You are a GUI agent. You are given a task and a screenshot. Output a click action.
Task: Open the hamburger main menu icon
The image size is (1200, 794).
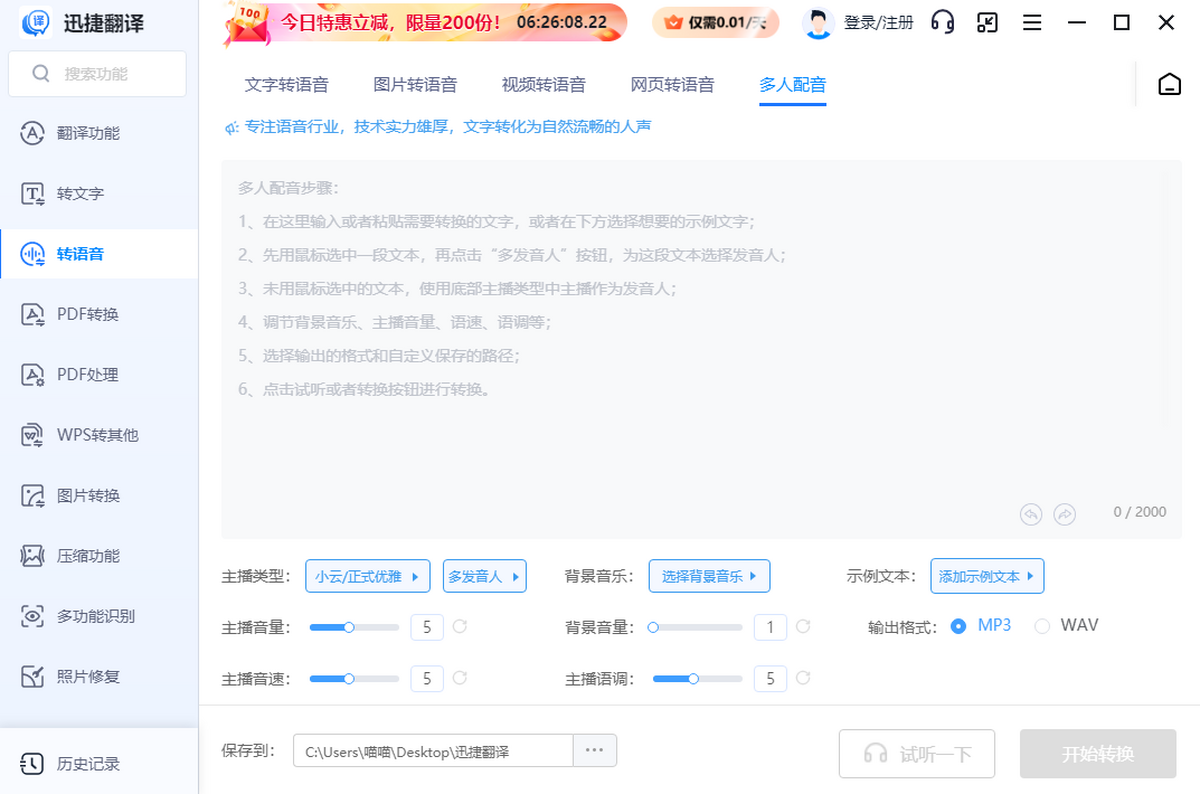click(1032, 22)
